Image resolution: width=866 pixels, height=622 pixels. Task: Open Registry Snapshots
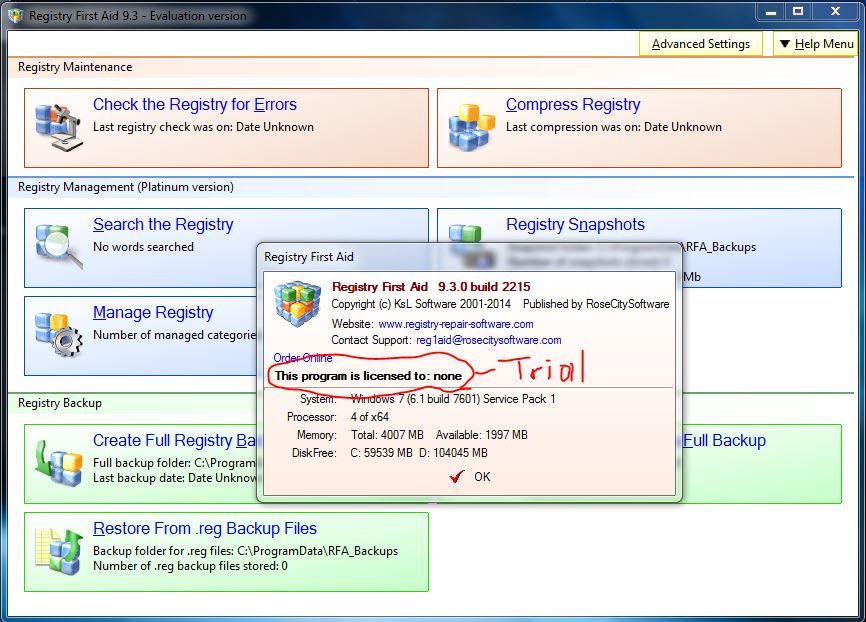pyautogui.click(x=575, y=224)
